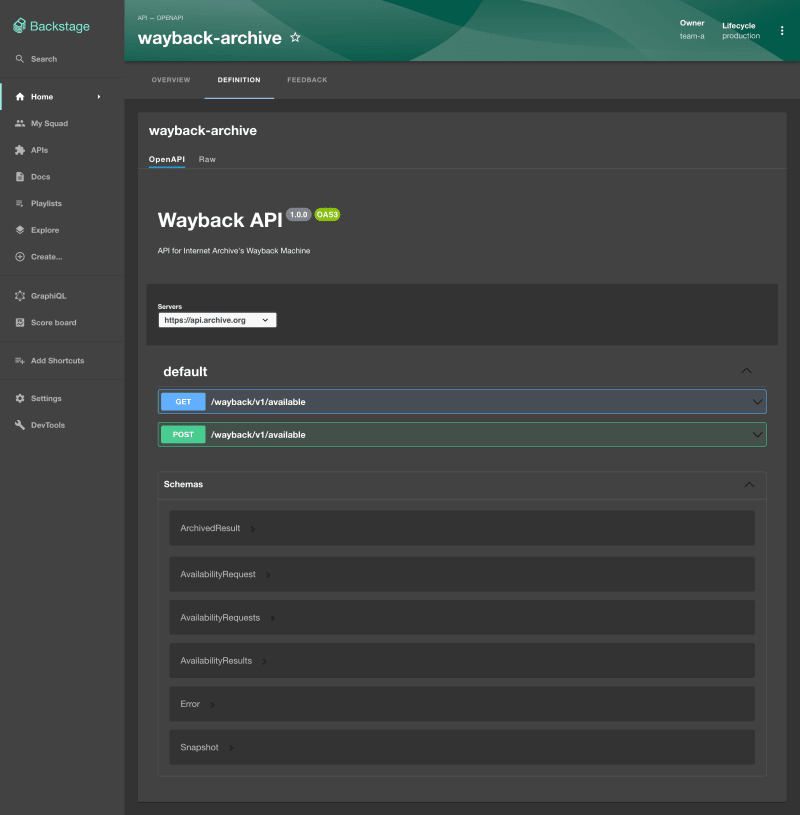Open the APIs page link
This screenshot has height=815, width=800.
pos(40,150)
